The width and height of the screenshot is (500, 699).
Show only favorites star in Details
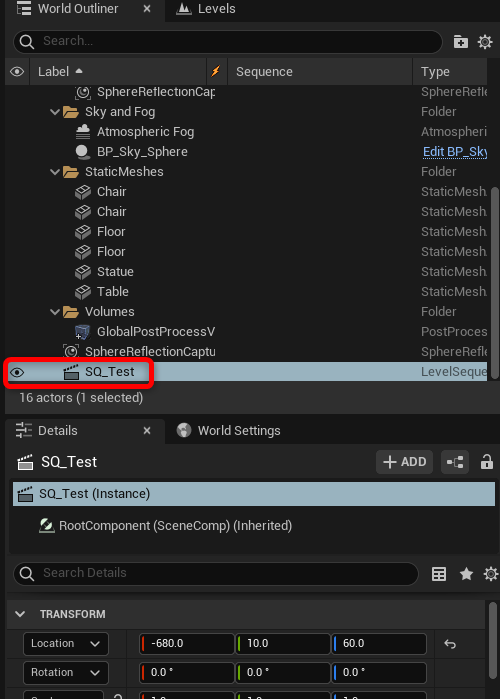click(467, 574)
